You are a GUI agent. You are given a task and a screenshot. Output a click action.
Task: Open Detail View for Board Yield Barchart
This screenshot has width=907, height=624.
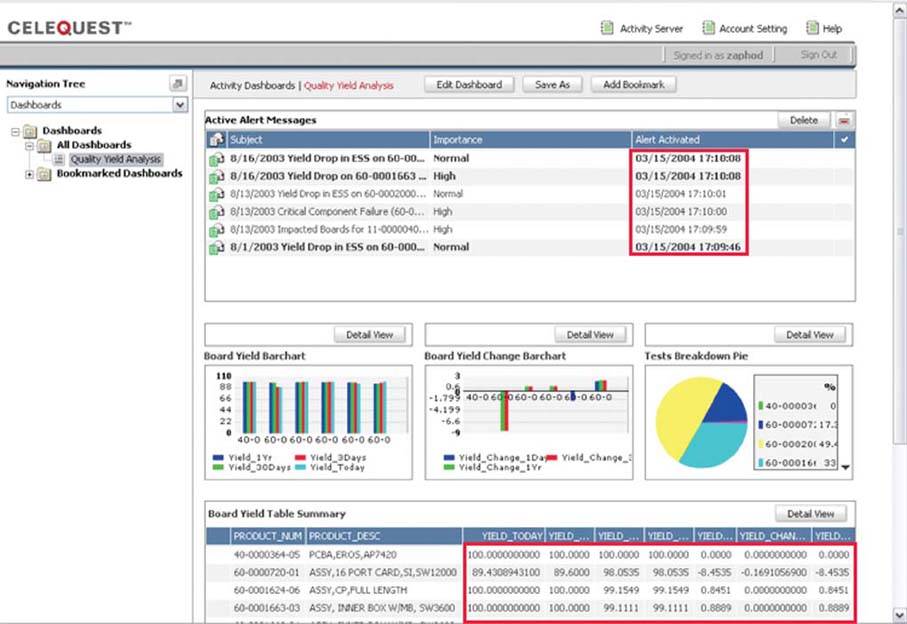(369, 335)
